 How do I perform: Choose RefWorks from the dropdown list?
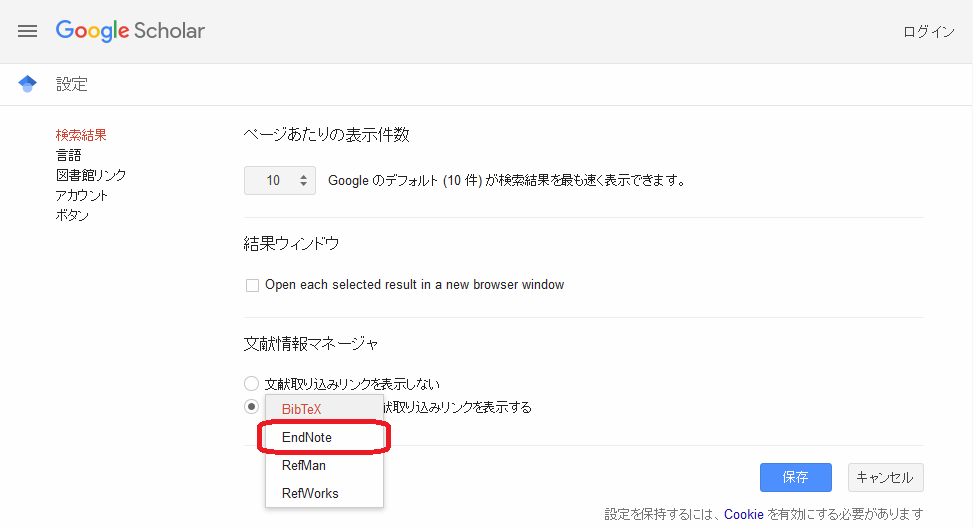[x=324, y=493]
